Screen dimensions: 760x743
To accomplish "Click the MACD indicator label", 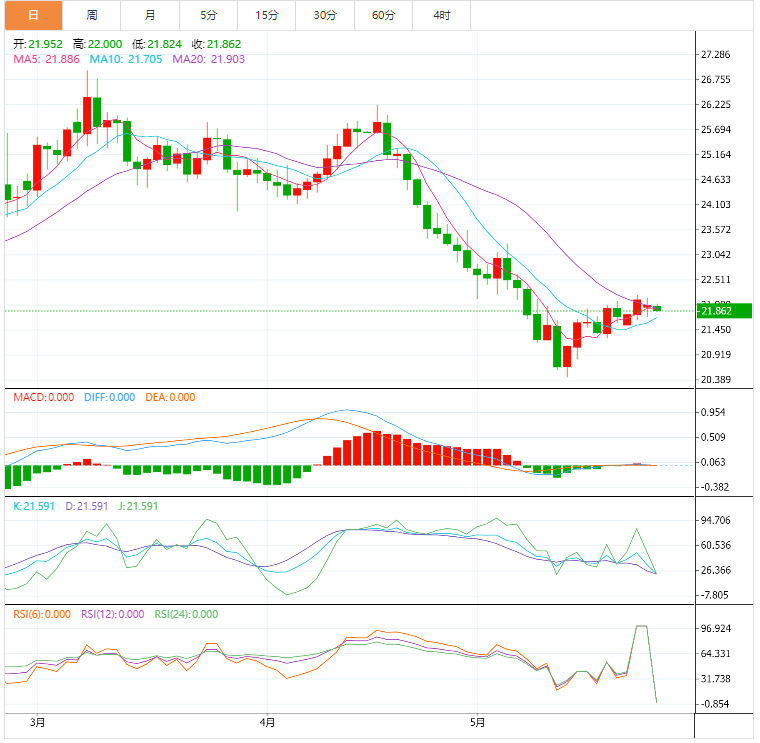I will [x=43, y=397].
